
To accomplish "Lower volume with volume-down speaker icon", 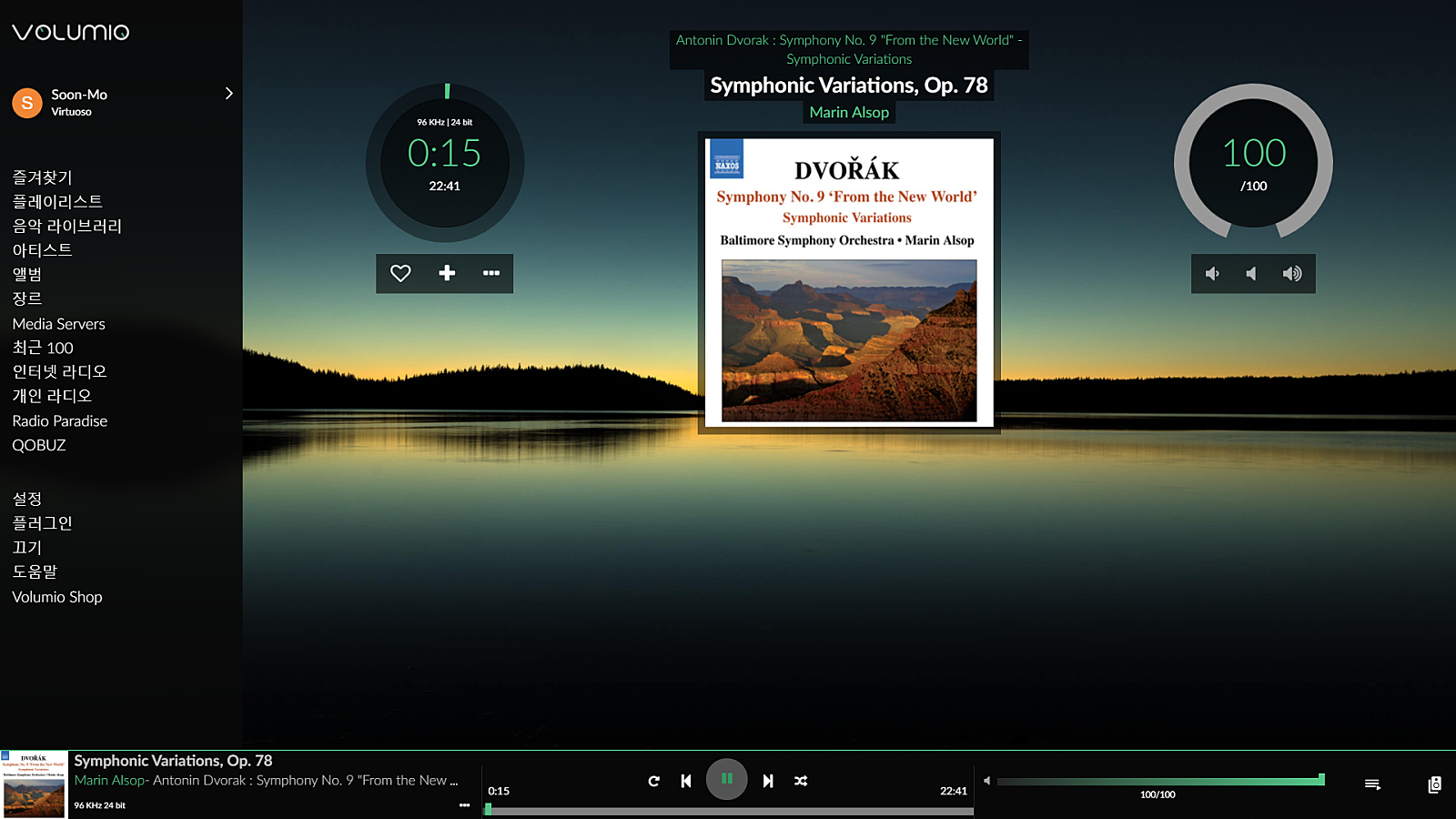I will point(1212,273).
